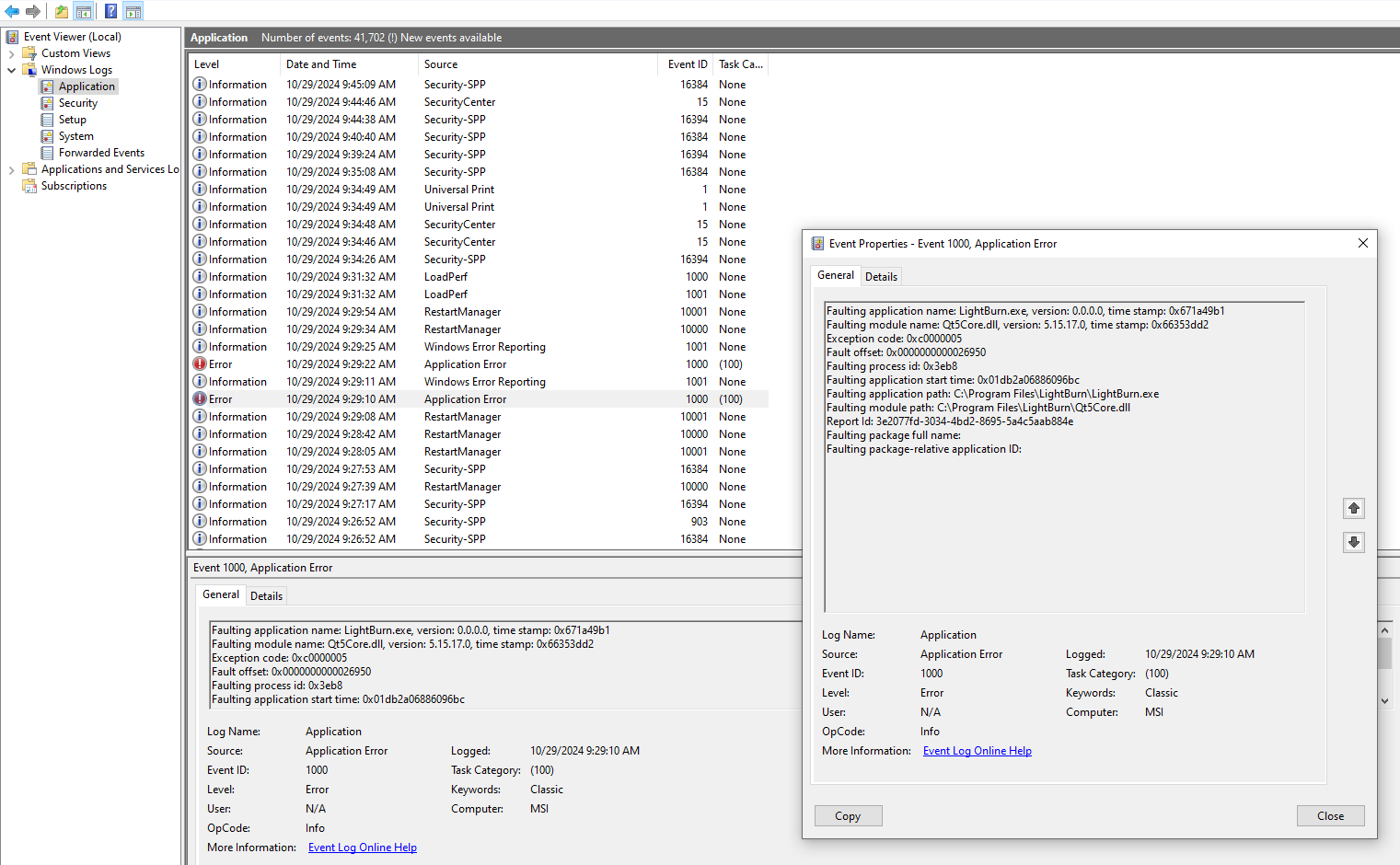Select RestartManager event at 9:27:39 AM
The image size is (1400, 865).
click(x=479, y=487)
